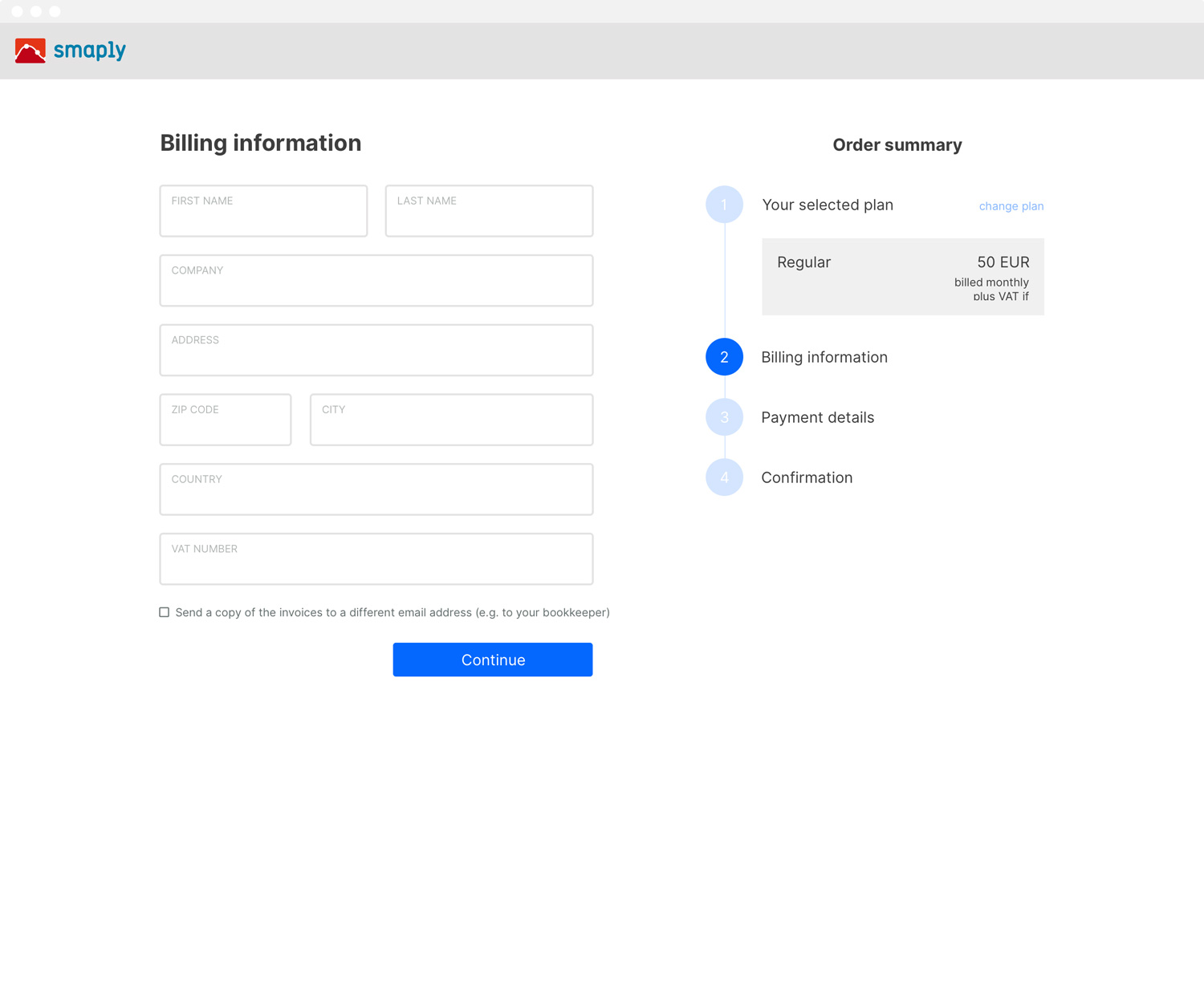Viewport: 1204px width, 999px height.
Task: Click the change plan link
Action: 1011,206
